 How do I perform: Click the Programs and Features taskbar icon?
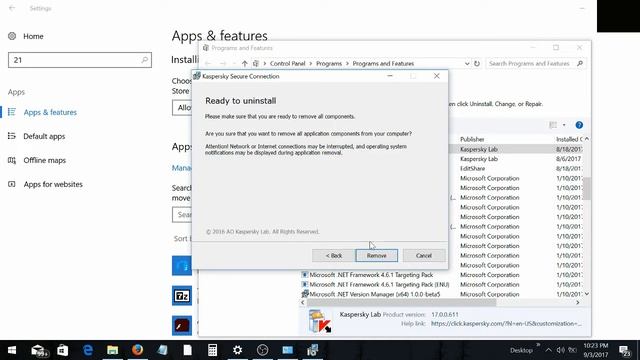click(312, 350)
